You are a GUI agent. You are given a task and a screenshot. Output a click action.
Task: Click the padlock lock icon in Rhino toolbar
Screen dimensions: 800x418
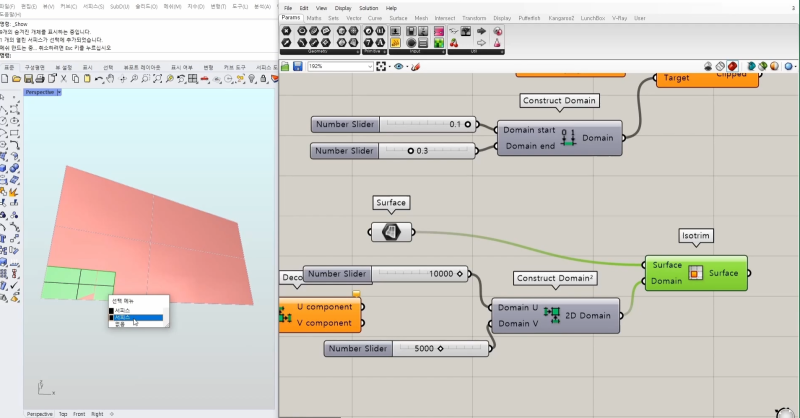pyautogui.click(x=263, y=79)
